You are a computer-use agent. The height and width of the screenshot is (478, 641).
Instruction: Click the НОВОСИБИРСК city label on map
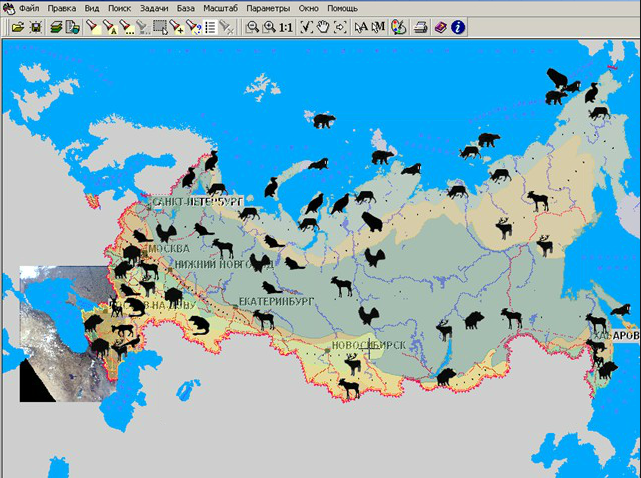point(367,346)
